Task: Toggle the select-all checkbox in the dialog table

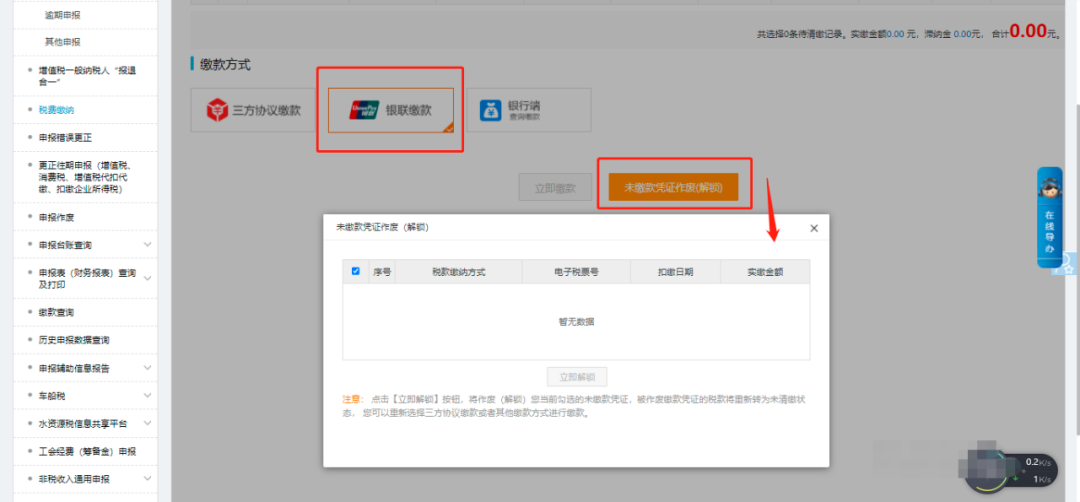Action: pos(355,271)
